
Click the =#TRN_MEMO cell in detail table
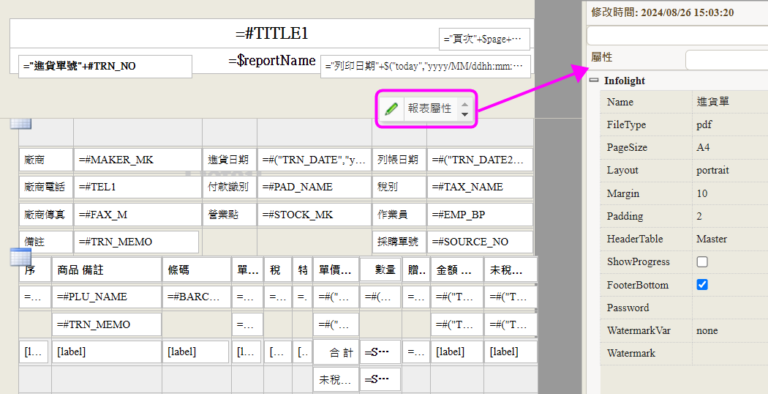106,324
